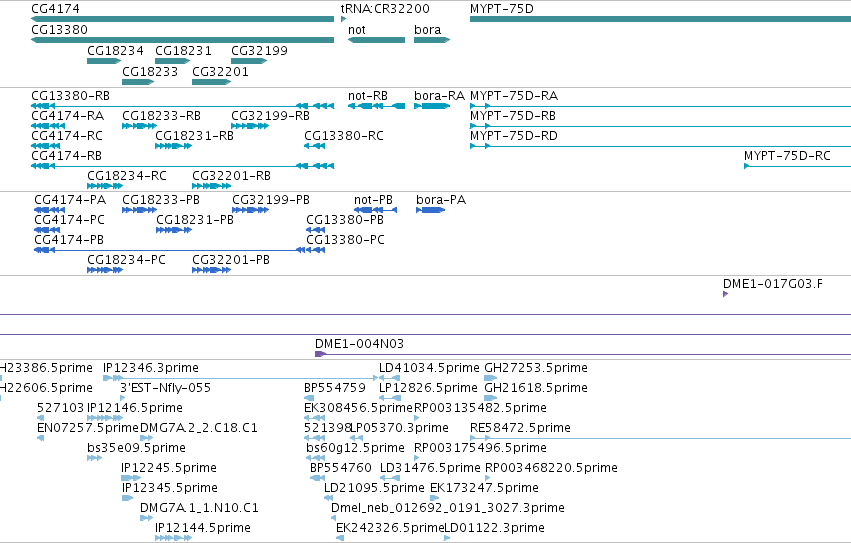
Task: Select transcript MYPT-75D-RC
Action: (797, 166)
